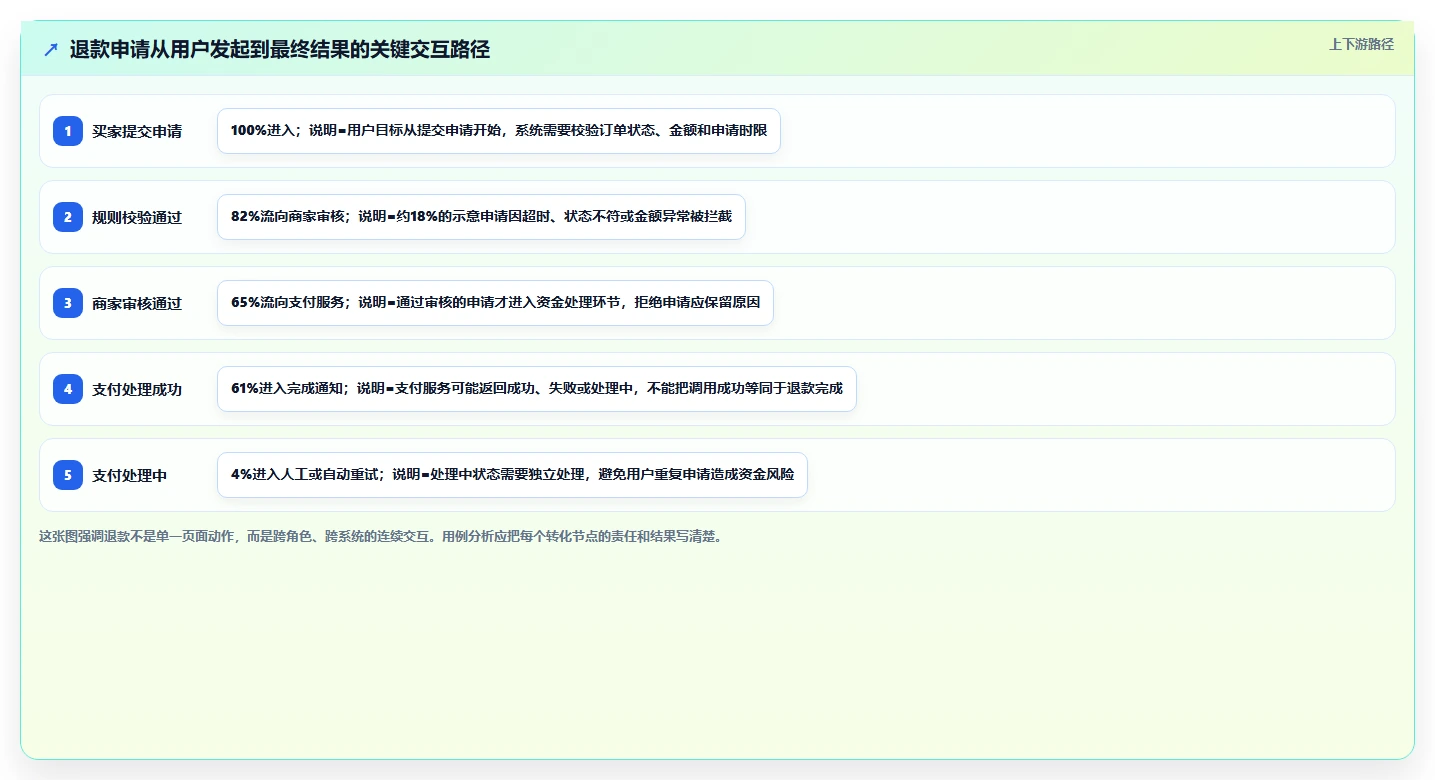Select step number badge 3
The height and width of the screenshot is (780, 1435).
point(68,303)
